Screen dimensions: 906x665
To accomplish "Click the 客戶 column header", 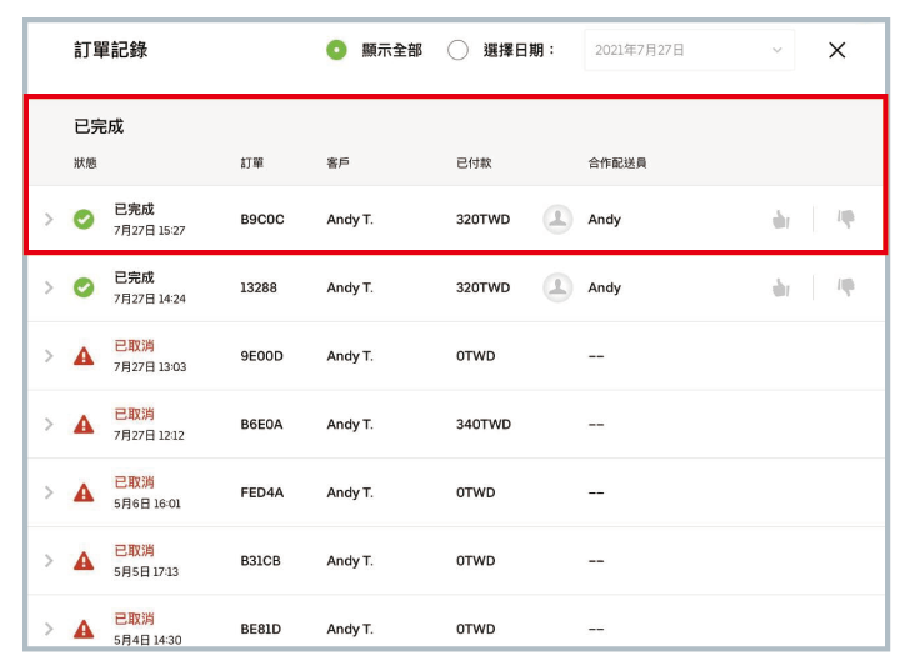I will [338, 163].
